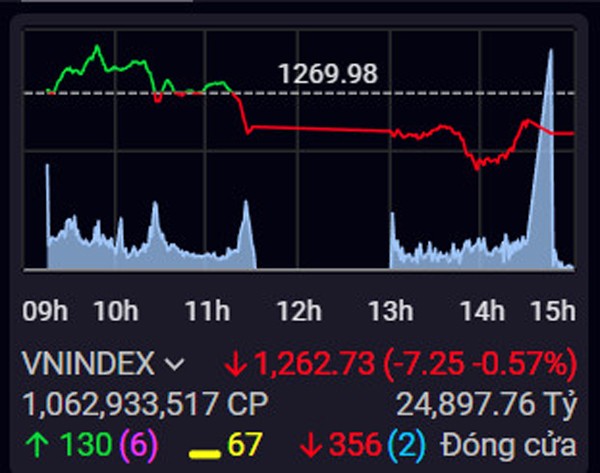
Task: Click the 130 advancers number
Action: (81, 441)
